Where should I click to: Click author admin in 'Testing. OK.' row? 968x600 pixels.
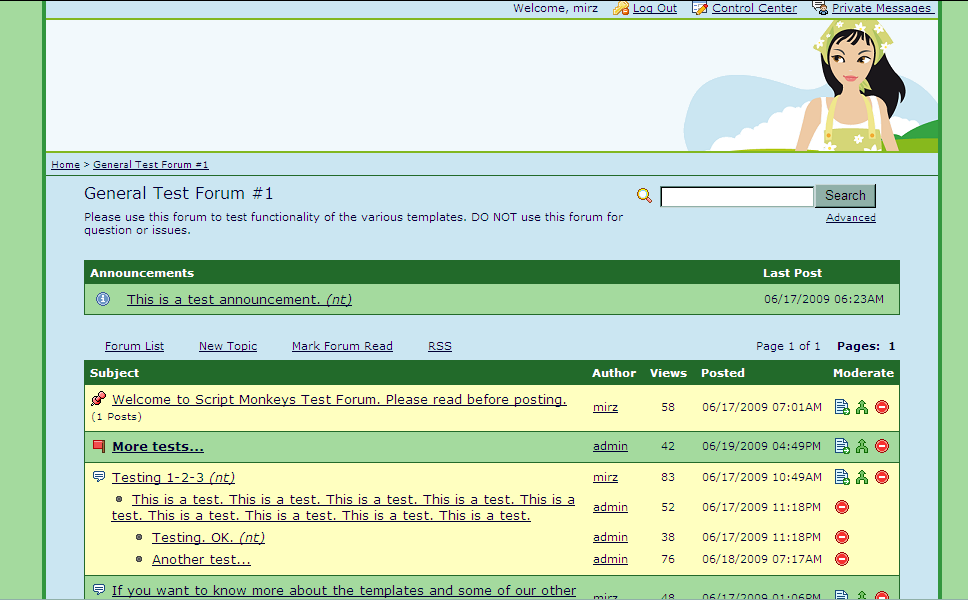(x=610, y=537)
